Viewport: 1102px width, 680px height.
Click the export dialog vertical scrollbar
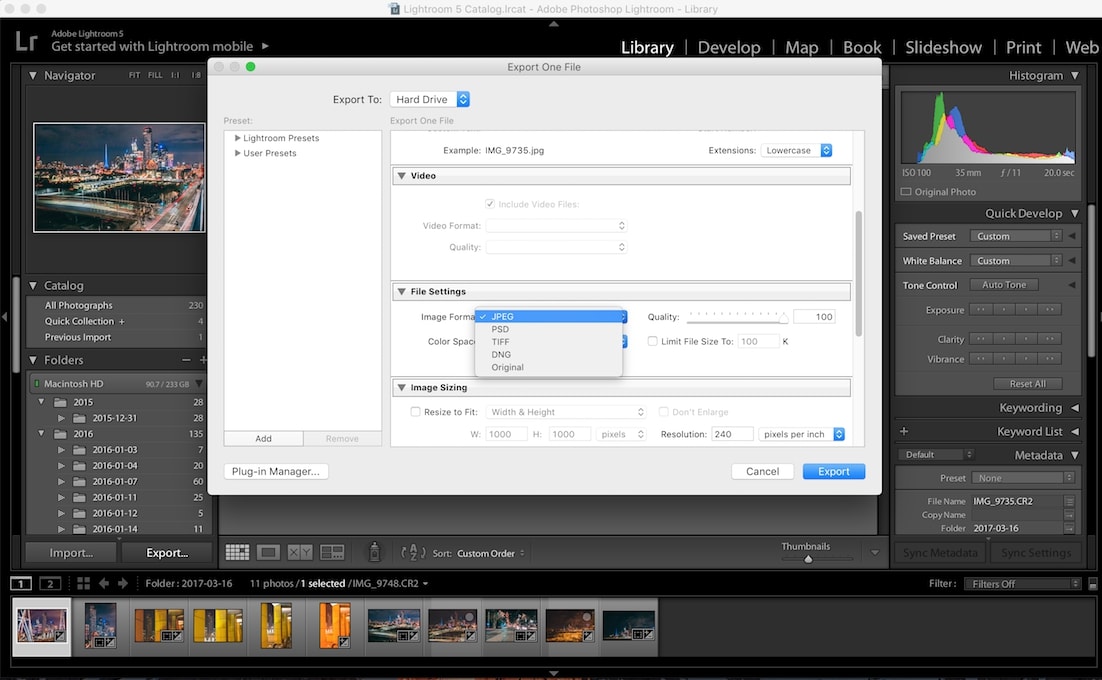pyautogui.click(x=858, y=274)
